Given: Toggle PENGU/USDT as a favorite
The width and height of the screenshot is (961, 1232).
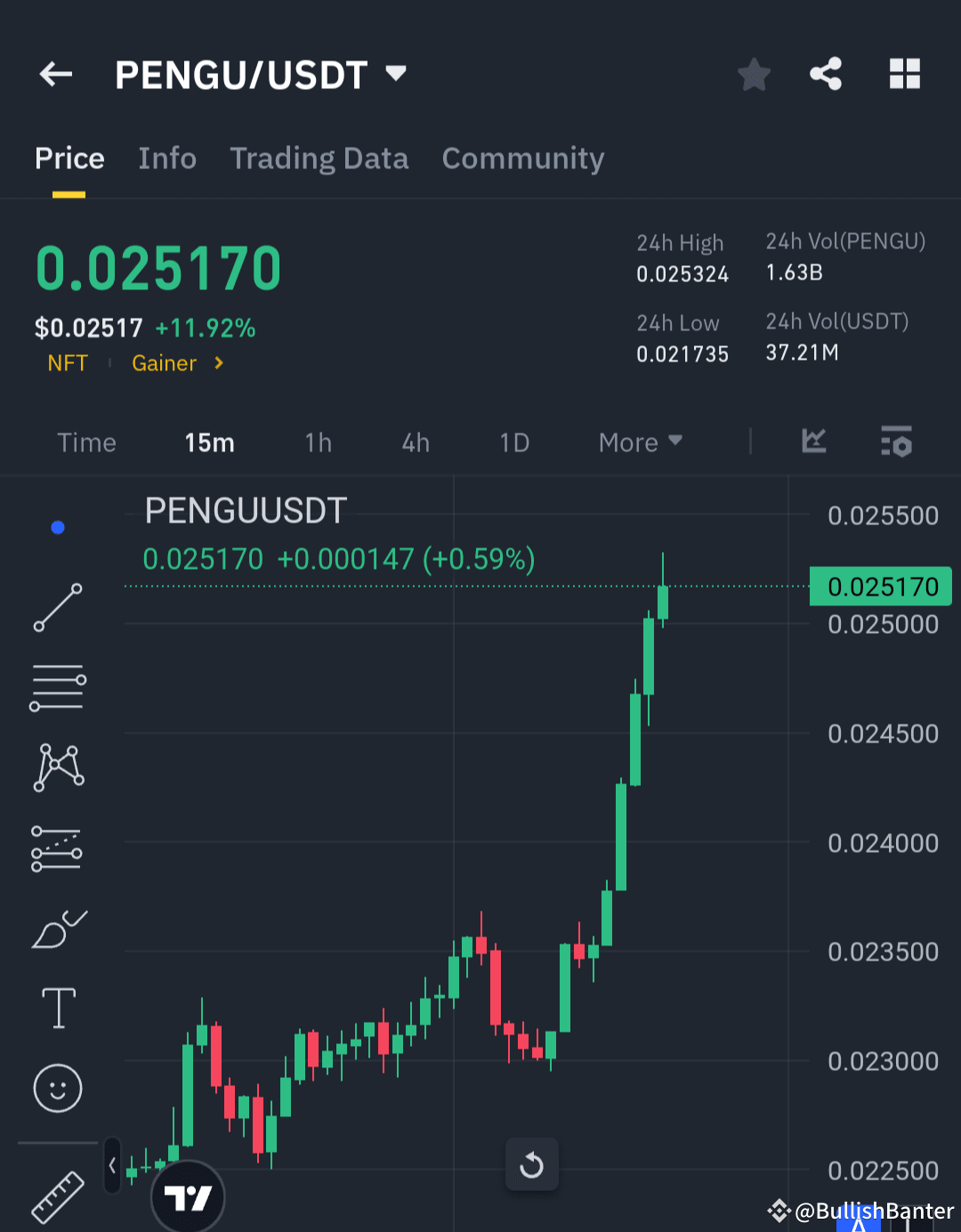Looking at the screenshot, I should pos(754,75).
